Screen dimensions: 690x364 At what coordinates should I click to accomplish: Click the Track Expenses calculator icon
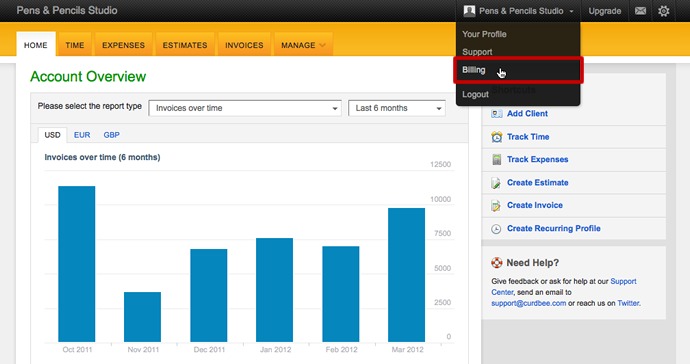point(497,159)
